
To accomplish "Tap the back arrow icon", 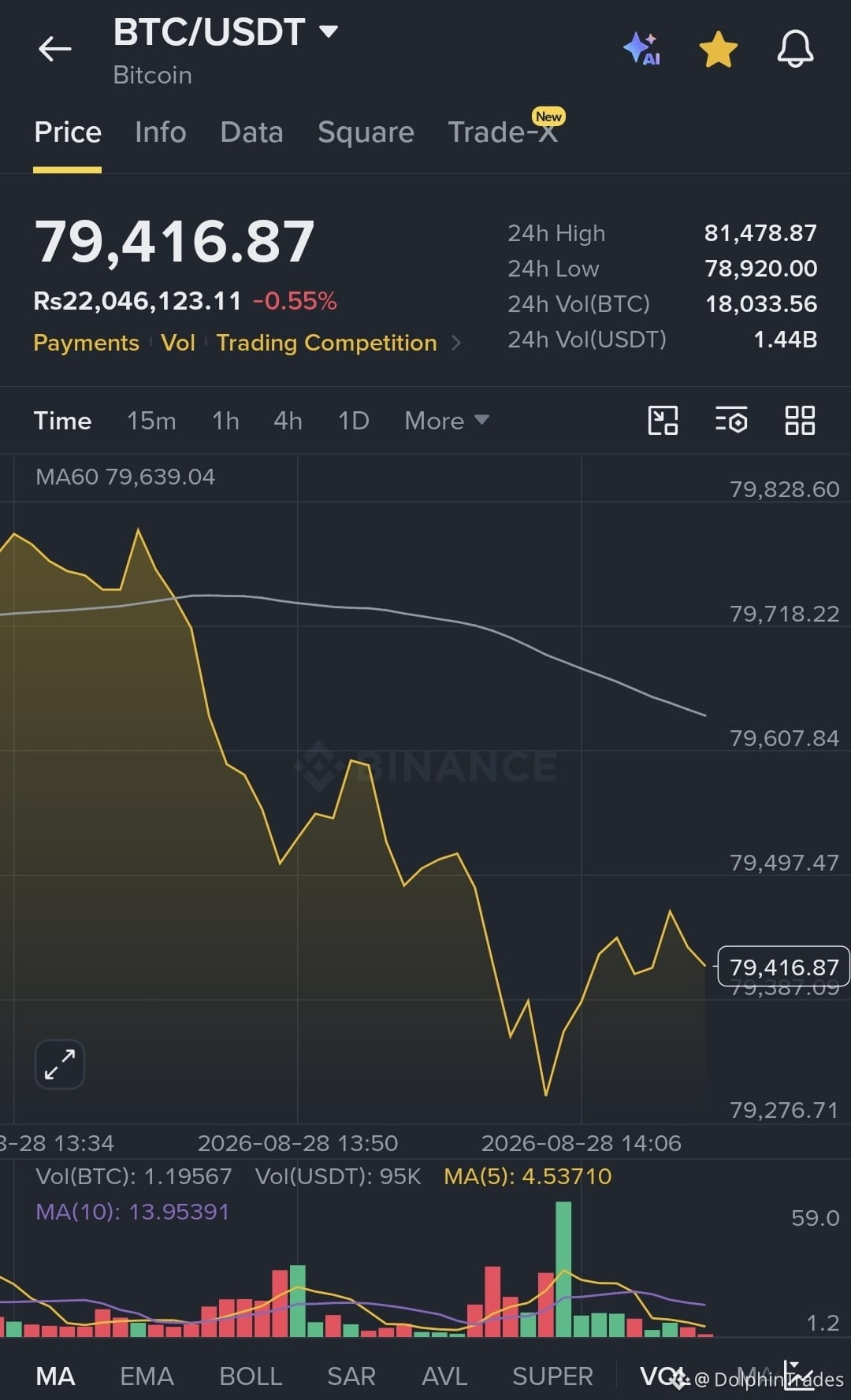I will 54,49.
